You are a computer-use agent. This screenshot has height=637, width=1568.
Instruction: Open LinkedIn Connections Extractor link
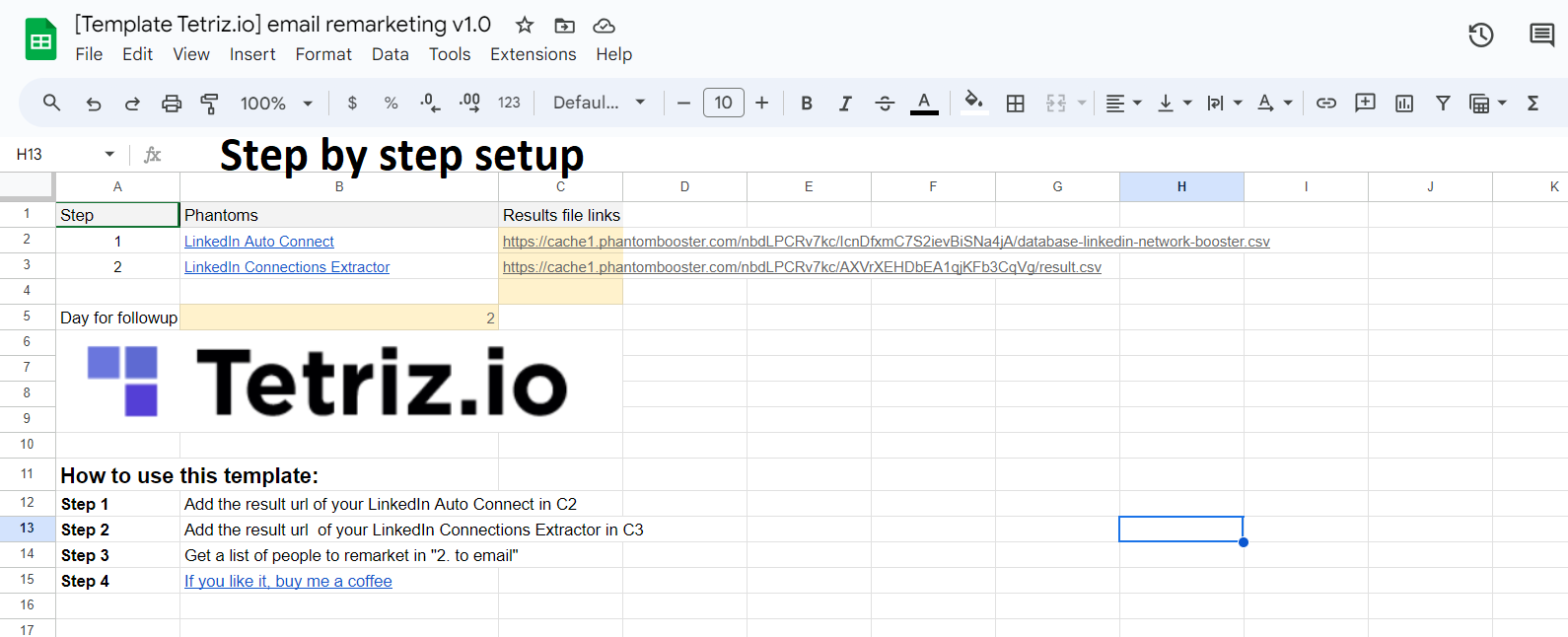point(287,267)
